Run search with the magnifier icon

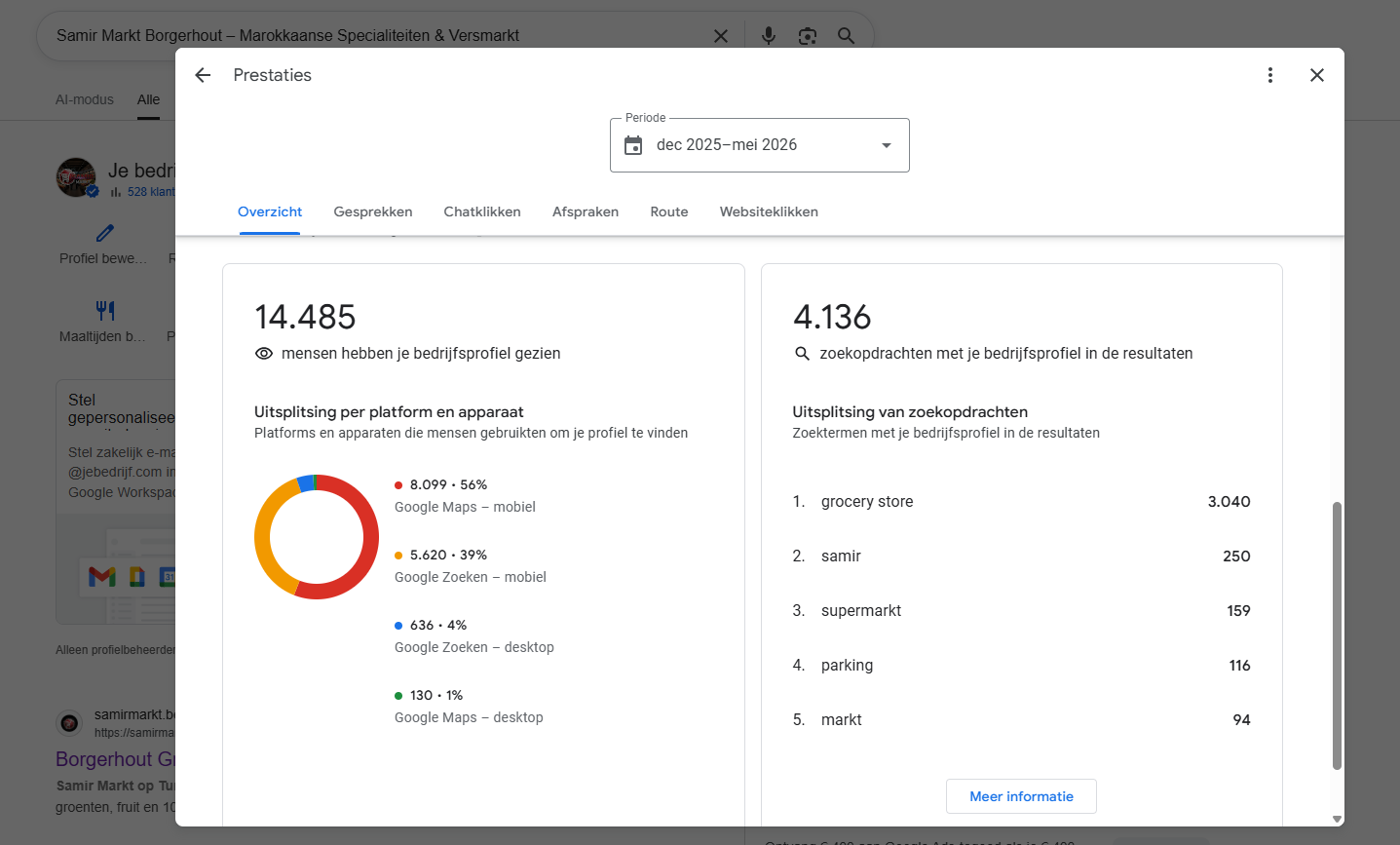(846, 36)
